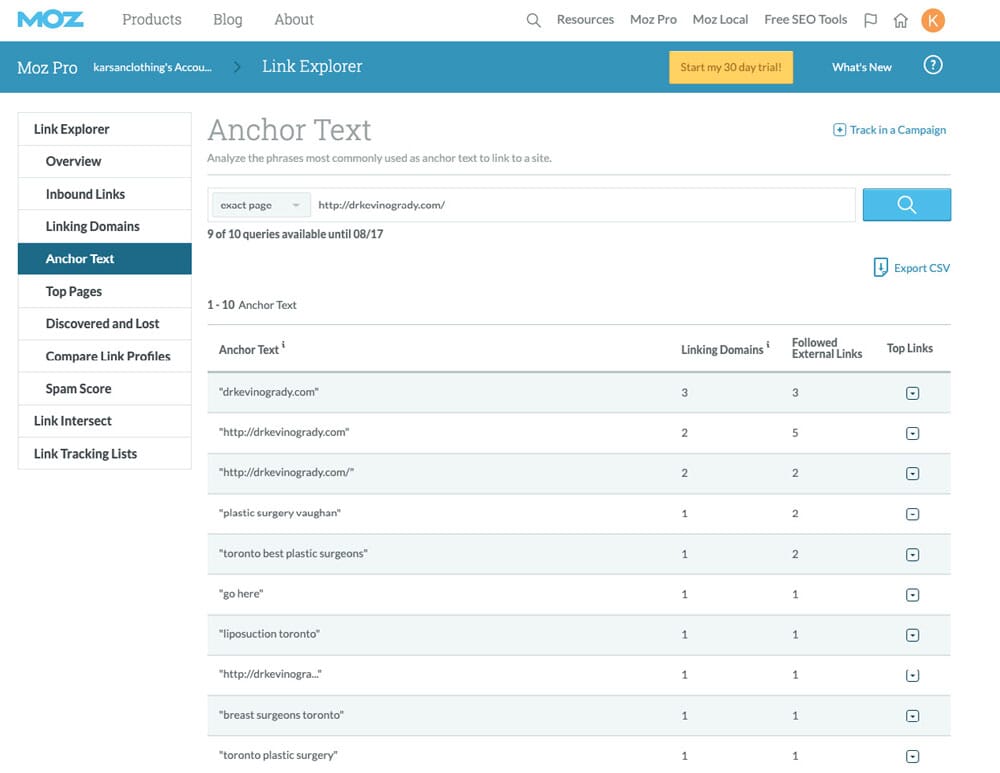Screen dimensions: 1000x773
Task: Click the Moz Pro title in blue header
Action: tap(47, 68)
